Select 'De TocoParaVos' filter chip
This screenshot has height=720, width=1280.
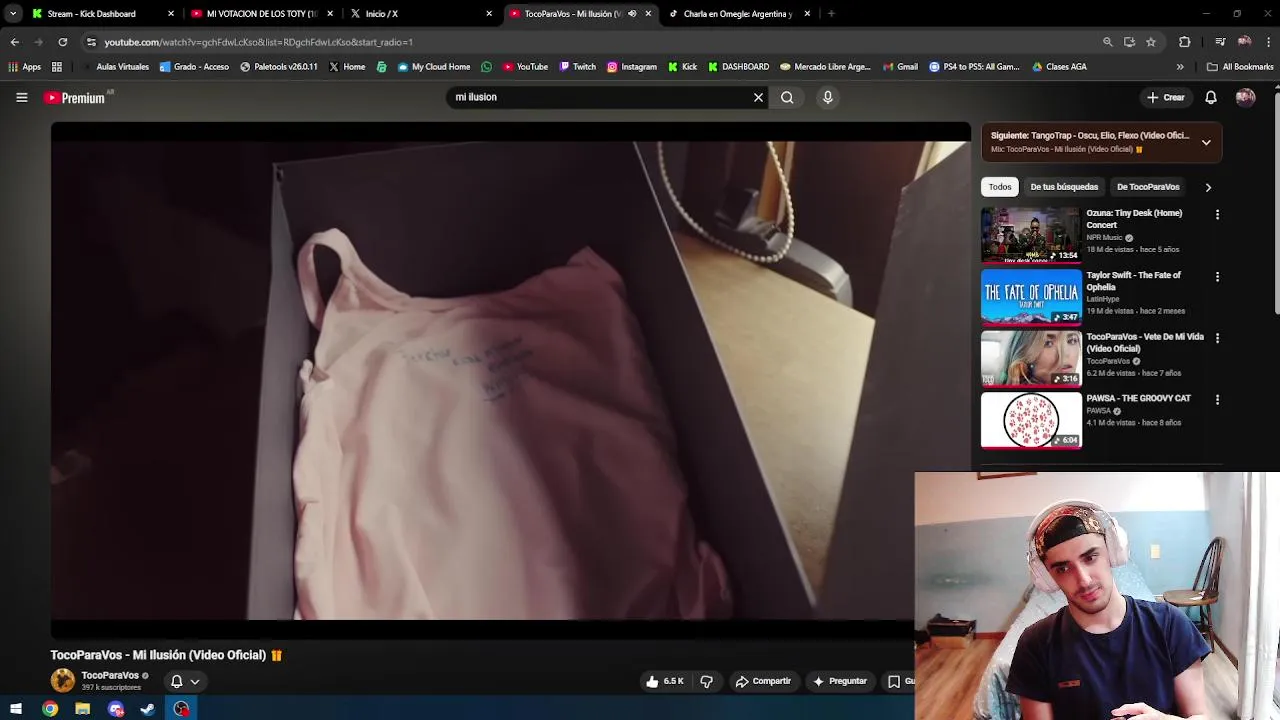1148,187
